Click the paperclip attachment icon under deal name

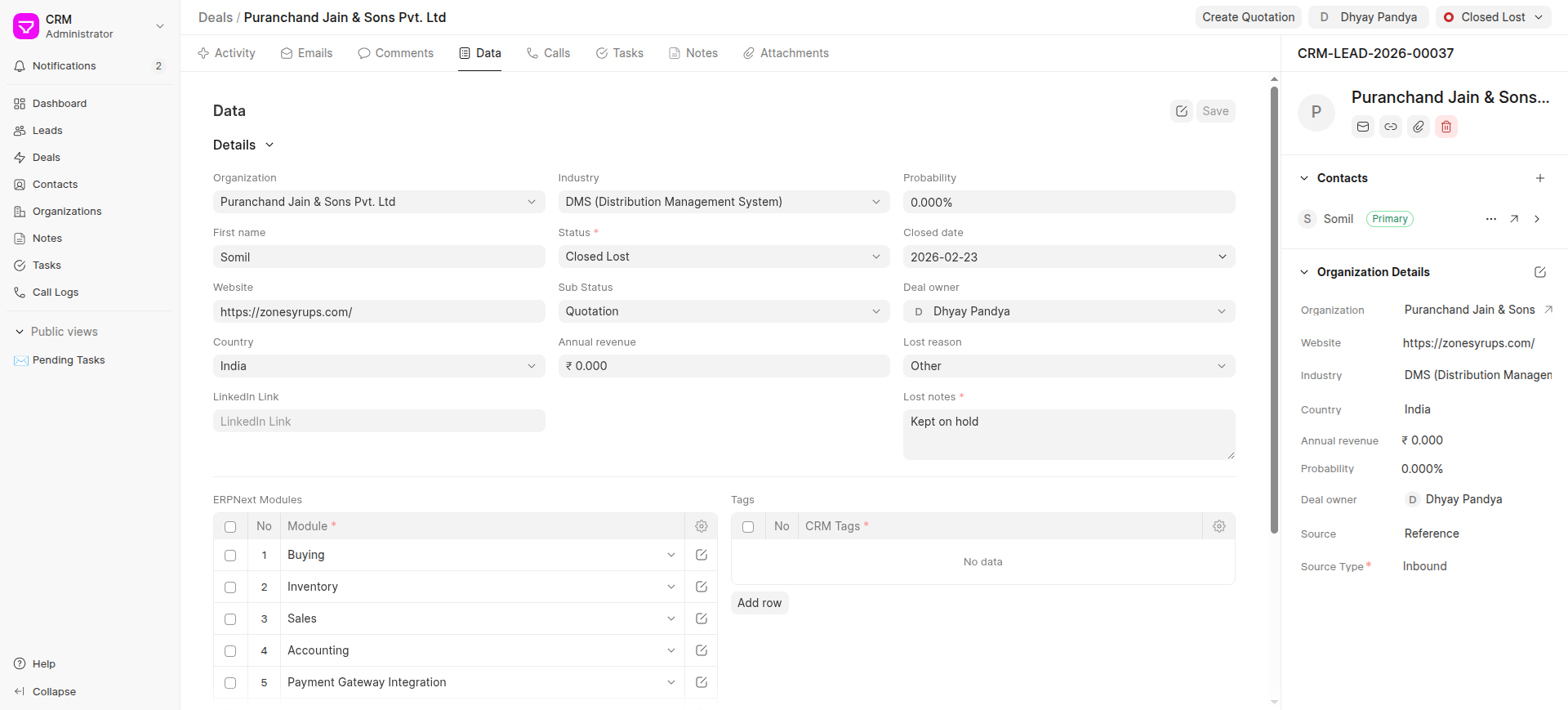pyautogui.click(x=1418, y=127)
